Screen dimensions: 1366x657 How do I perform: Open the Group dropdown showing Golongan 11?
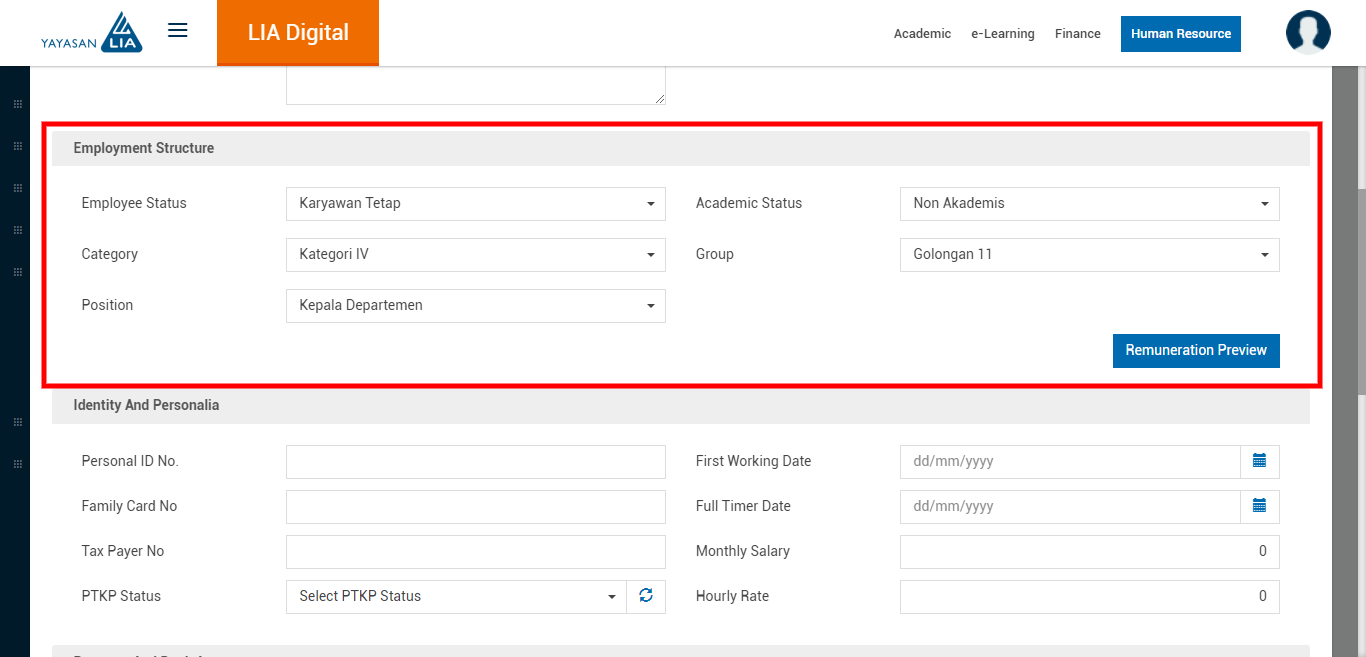pos(1089,255)
